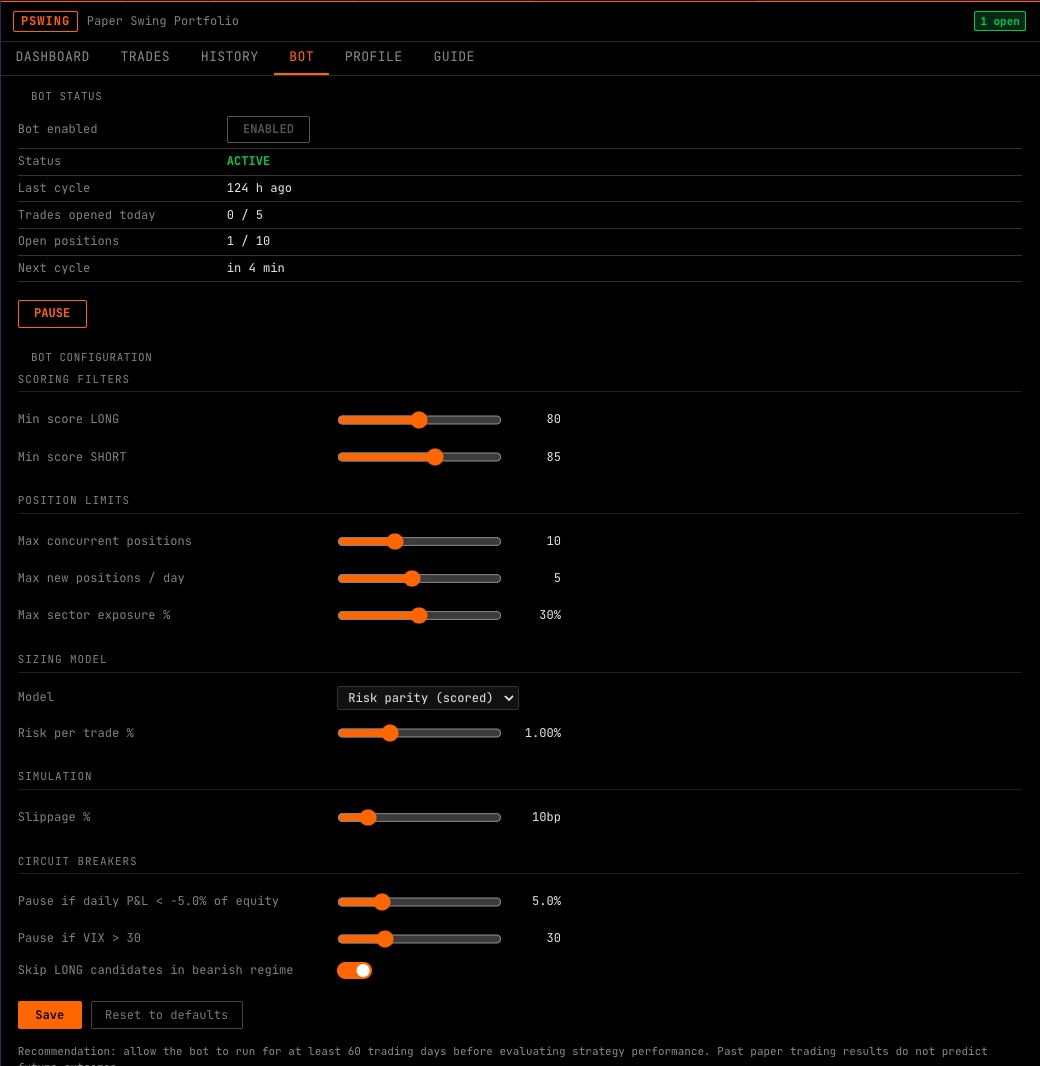Change the Max new positions per day slider
The width and height of the screenshot is (1040, 1066).
tap(419, 579)
